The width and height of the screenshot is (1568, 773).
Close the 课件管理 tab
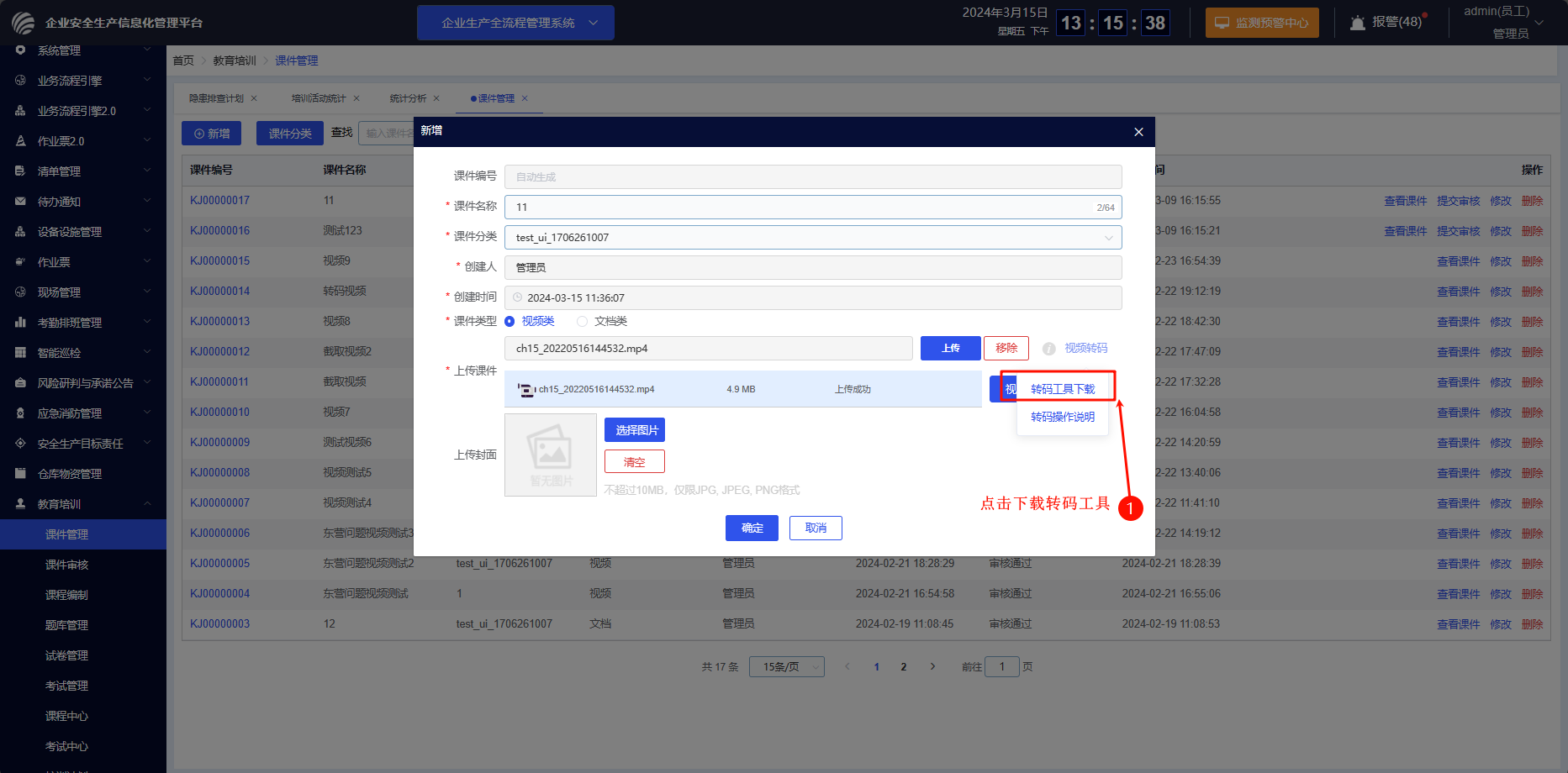[x=525, y=98]
